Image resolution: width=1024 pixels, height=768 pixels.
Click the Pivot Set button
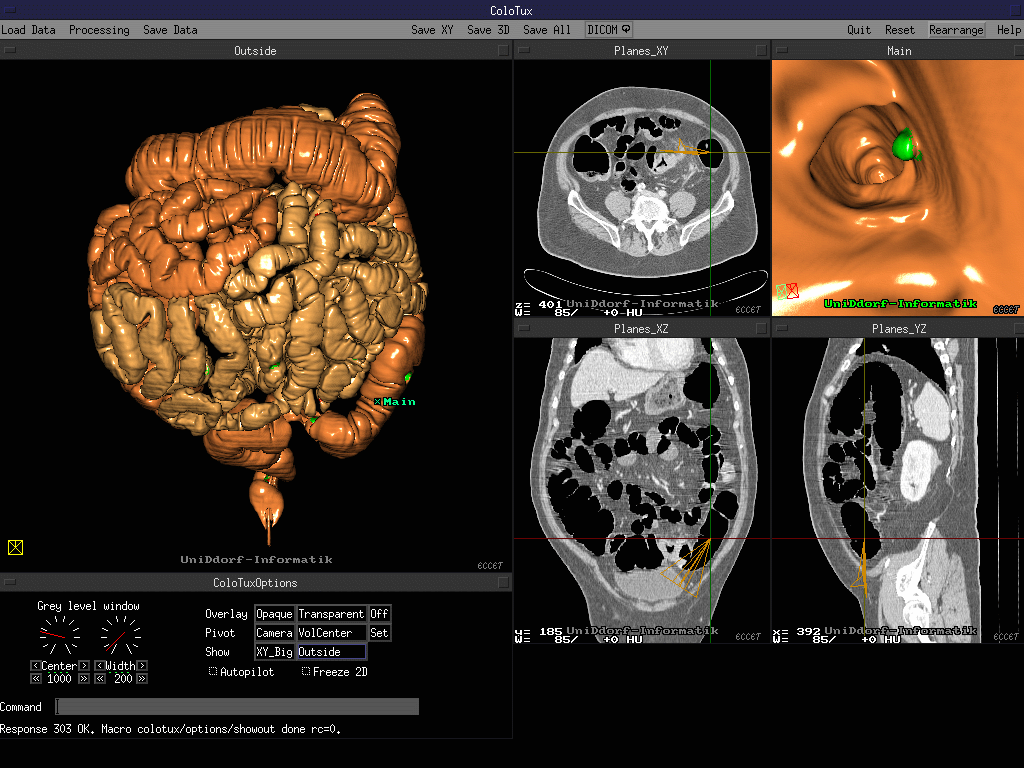tap(379, 633)
